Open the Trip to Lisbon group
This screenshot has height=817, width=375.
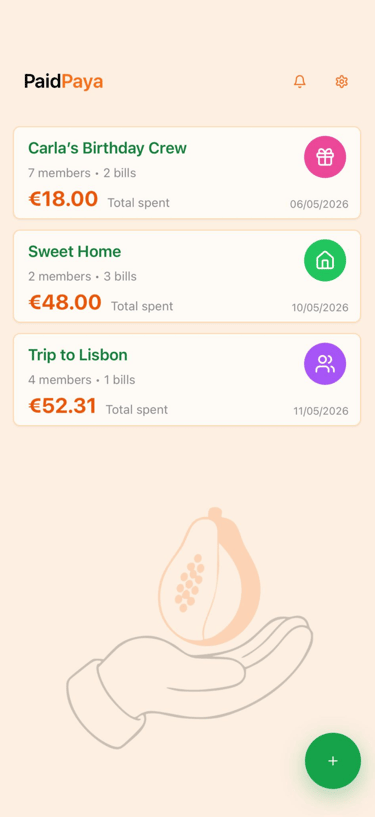pyautogui.click(x=187, y=379)
